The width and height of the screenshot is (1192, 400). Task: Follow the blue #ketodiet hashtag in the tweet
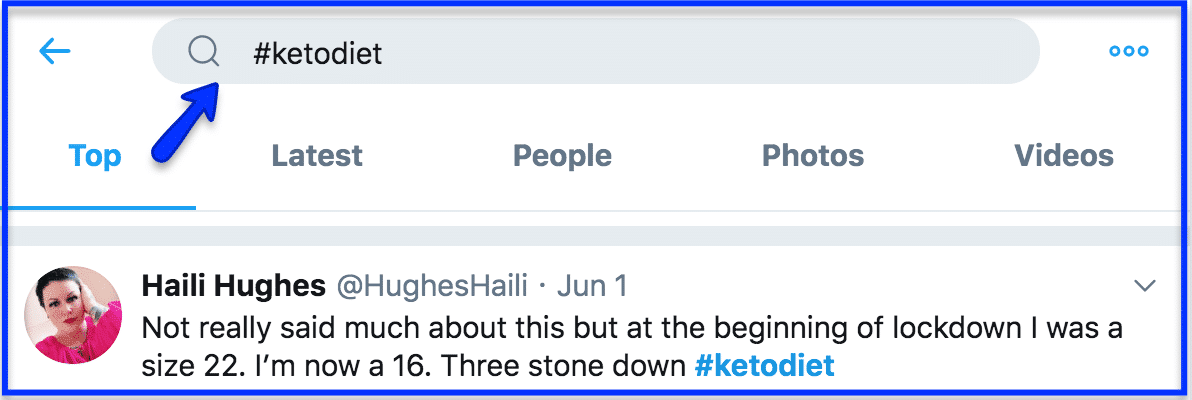[x=765, y=366]
